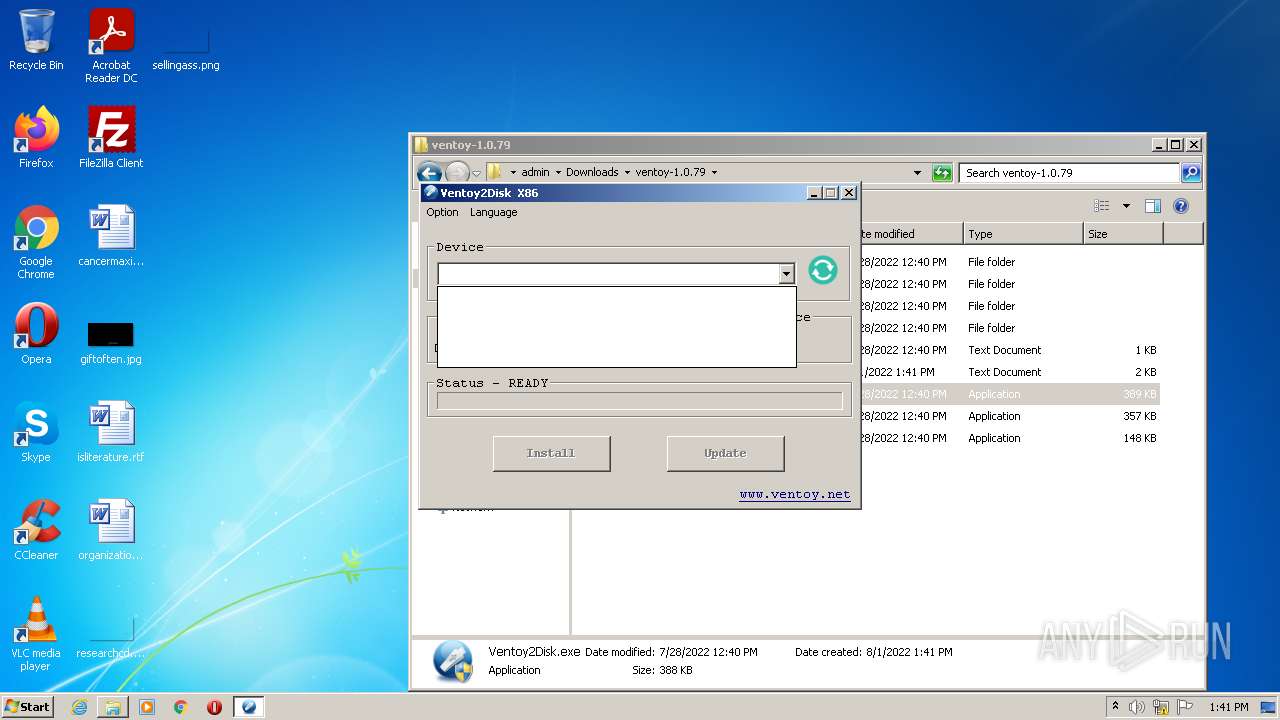
Task: Click ventoy-1.0.79 in the address breadcrumb
Action: click(670, 172)
